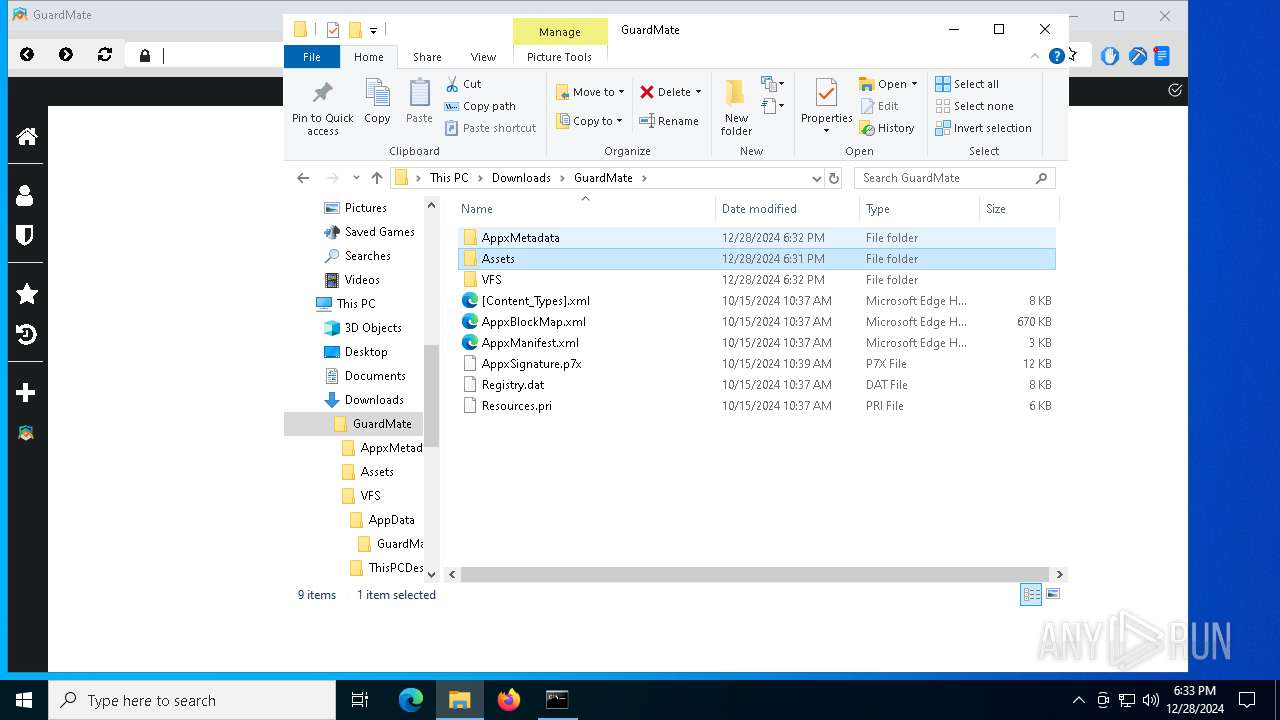Expand the Delete options arrow
Screen dimensions: 1280x720
[x=698, y=92]
